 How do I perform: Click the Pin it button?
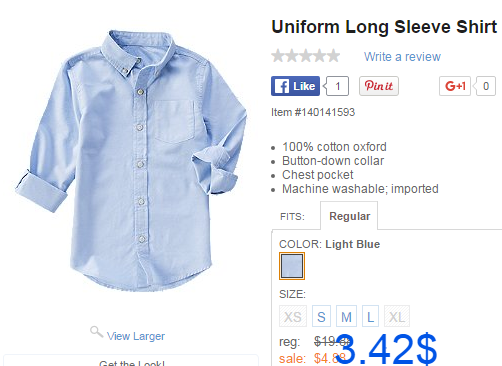(x=379, y=86)
